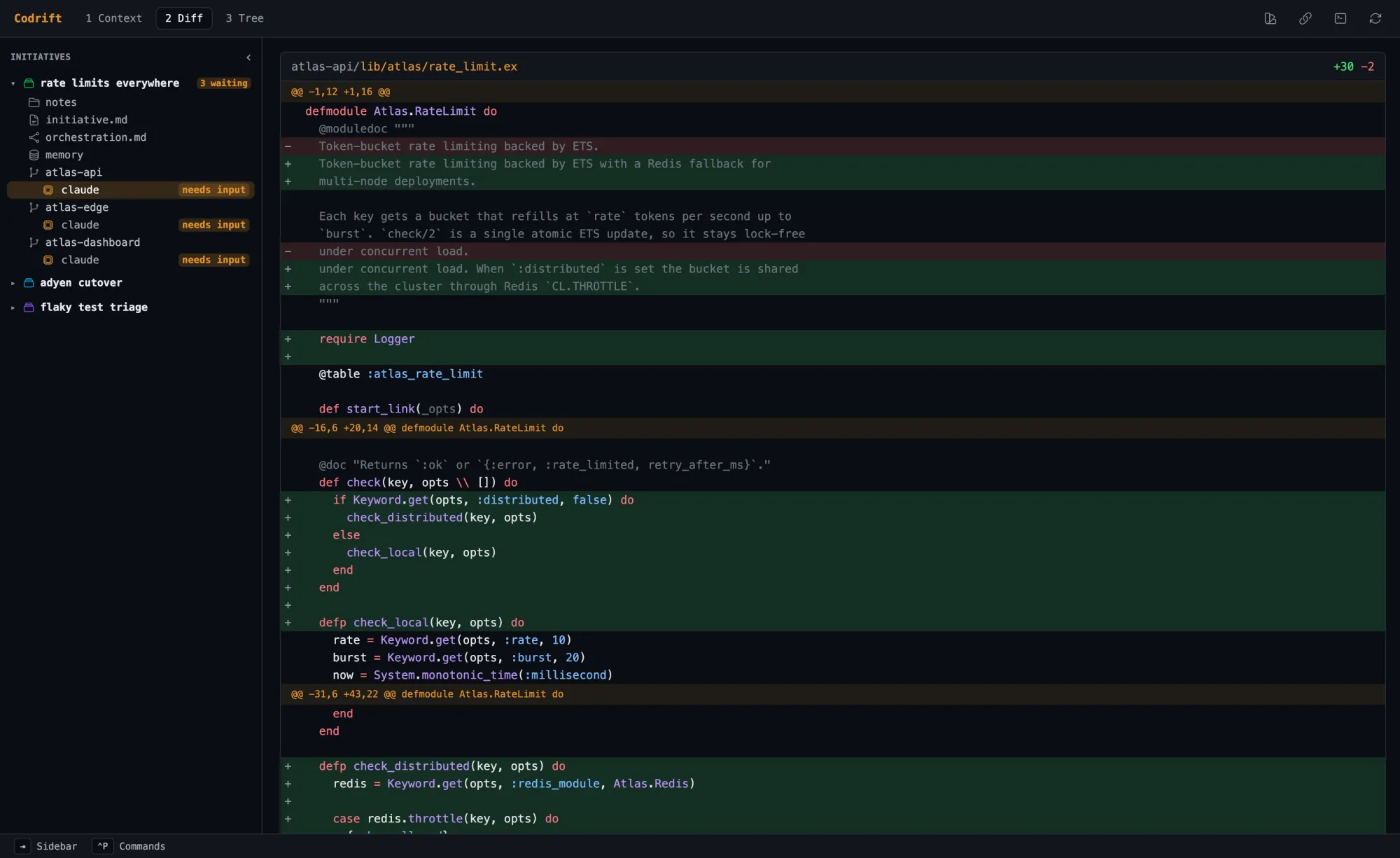The width and height of the screenshot is (1400, 858).
Task: Click the refresh sync icon
Action: pos(1375,18)
